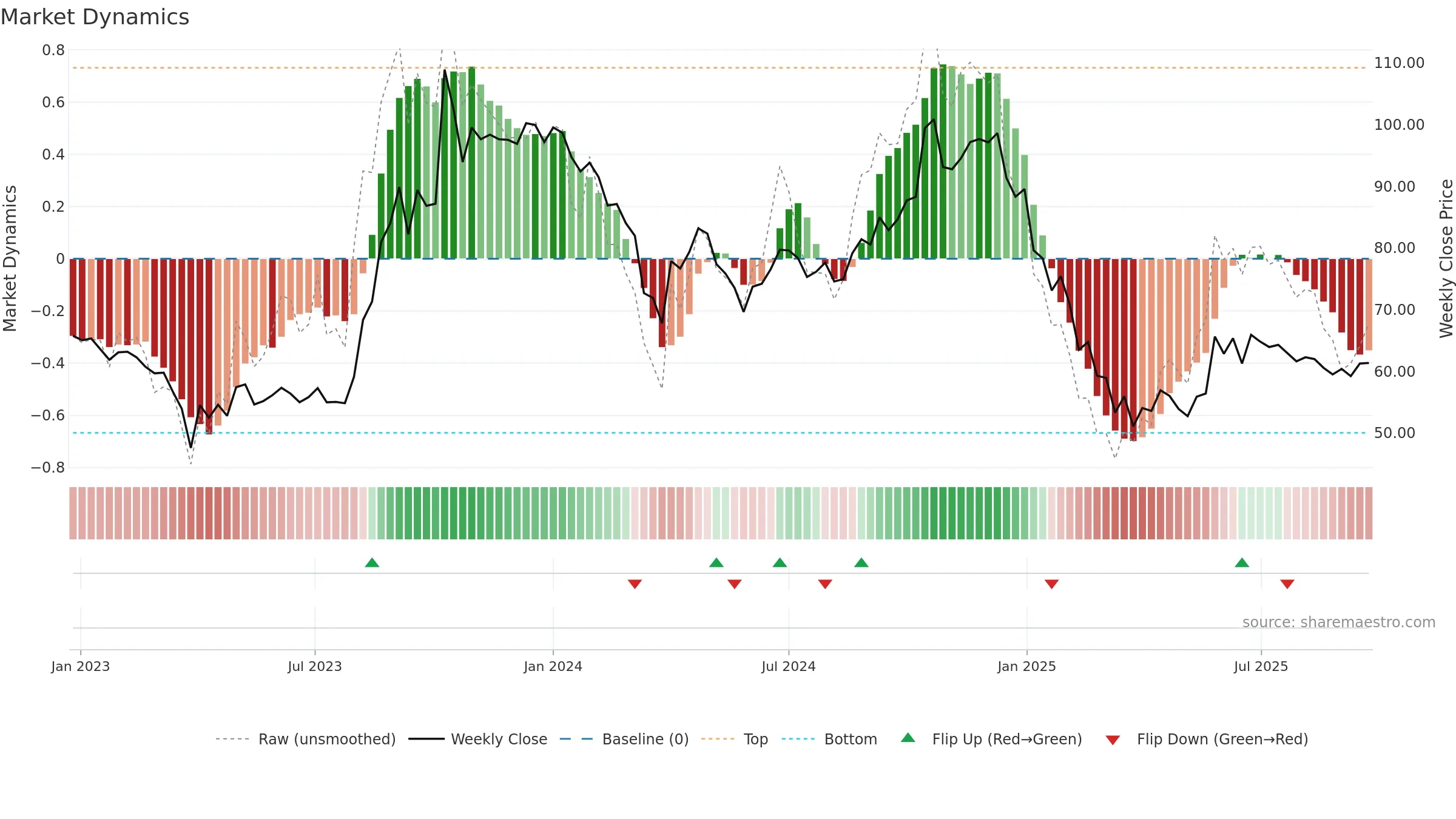Screen dimensions: 1456x819
Task: Open the source: sharemaestro.com credit
Action: click(x=1339, y=622)
